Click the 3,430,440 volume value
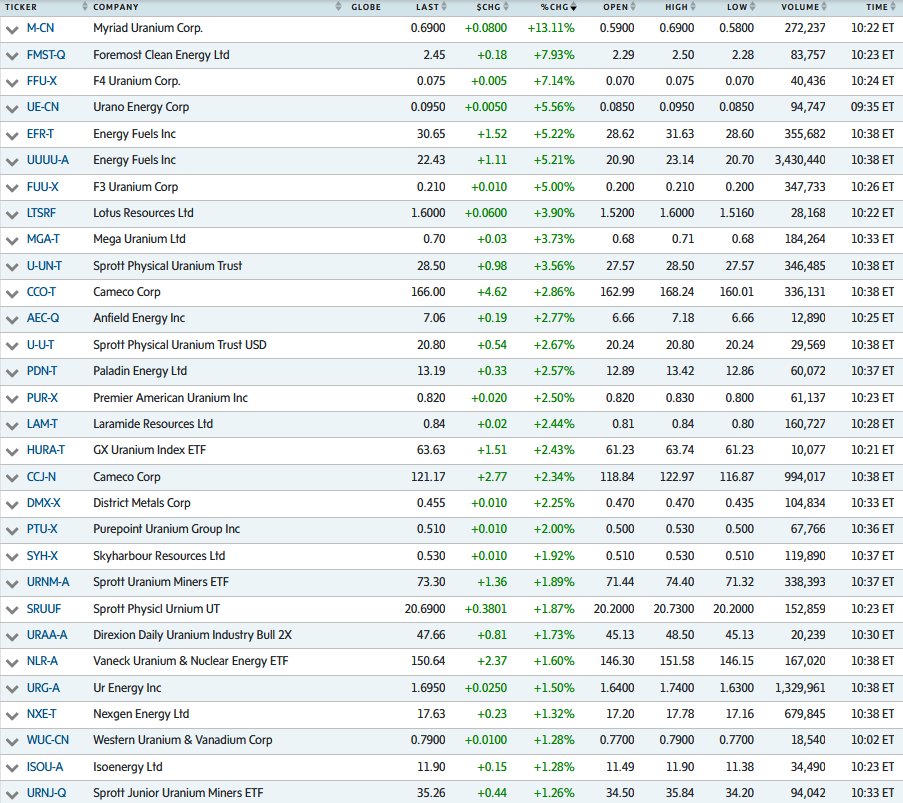Image resolution: width=903 pixels, height=803 pixels. [799, 160]
